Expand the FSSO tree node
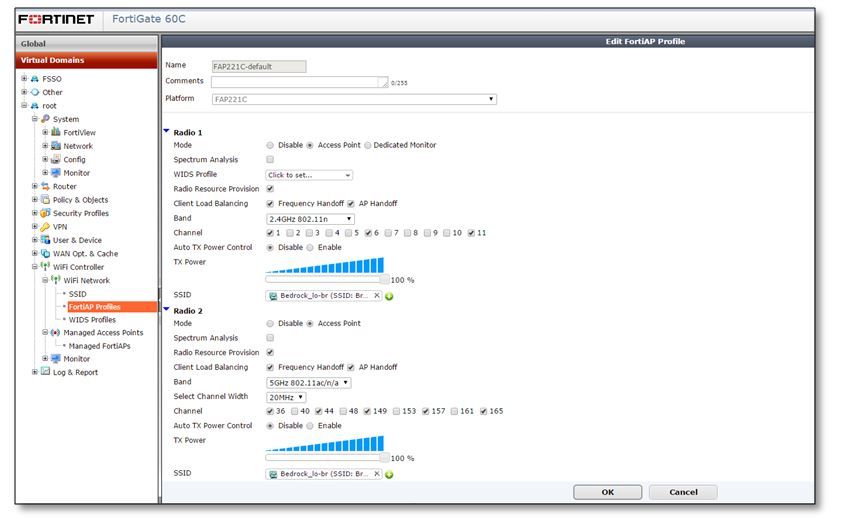Screen dimensions: 843x523 click(24, 78)
